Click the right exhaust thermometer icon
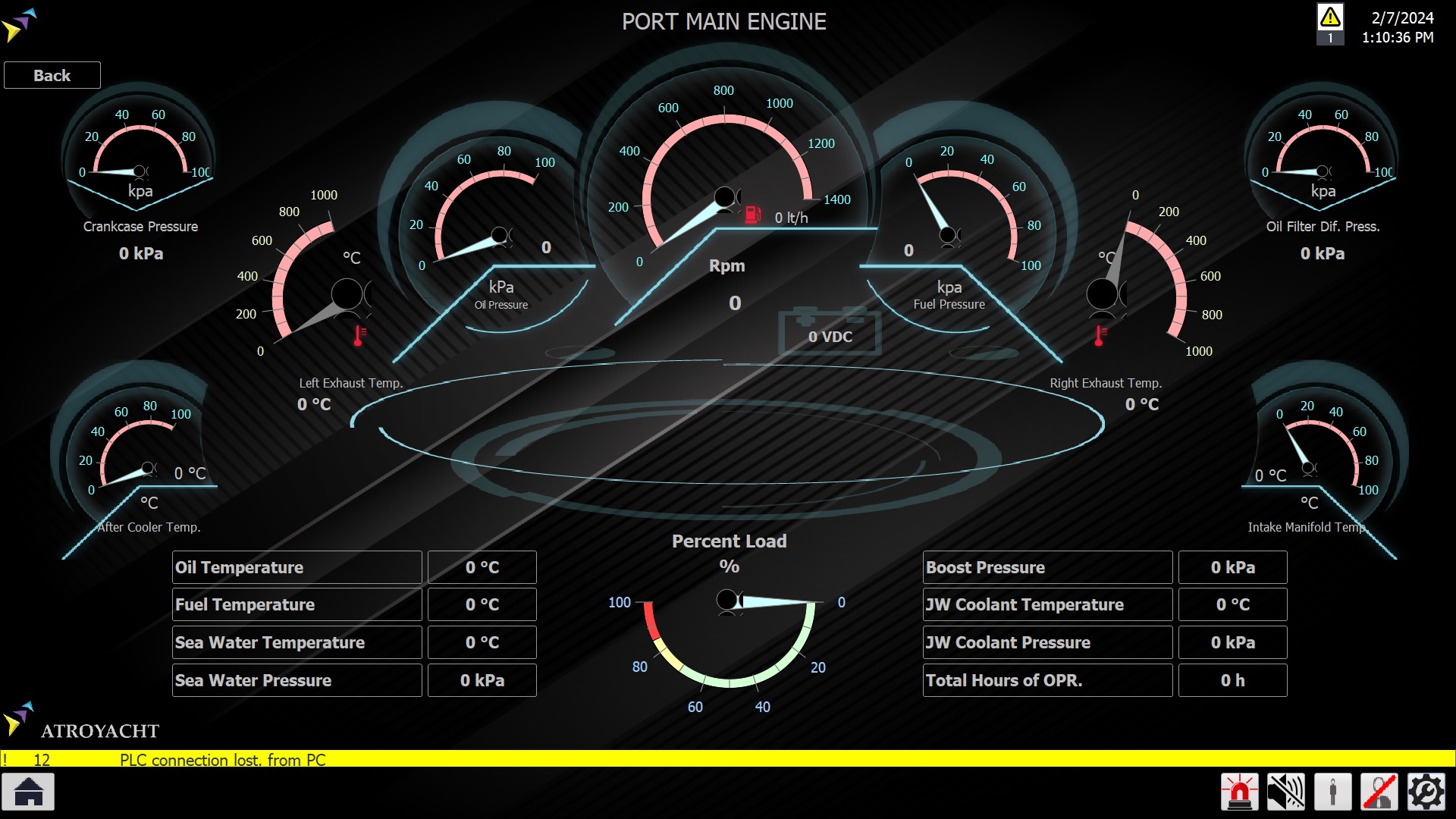 pos(1100,335)
